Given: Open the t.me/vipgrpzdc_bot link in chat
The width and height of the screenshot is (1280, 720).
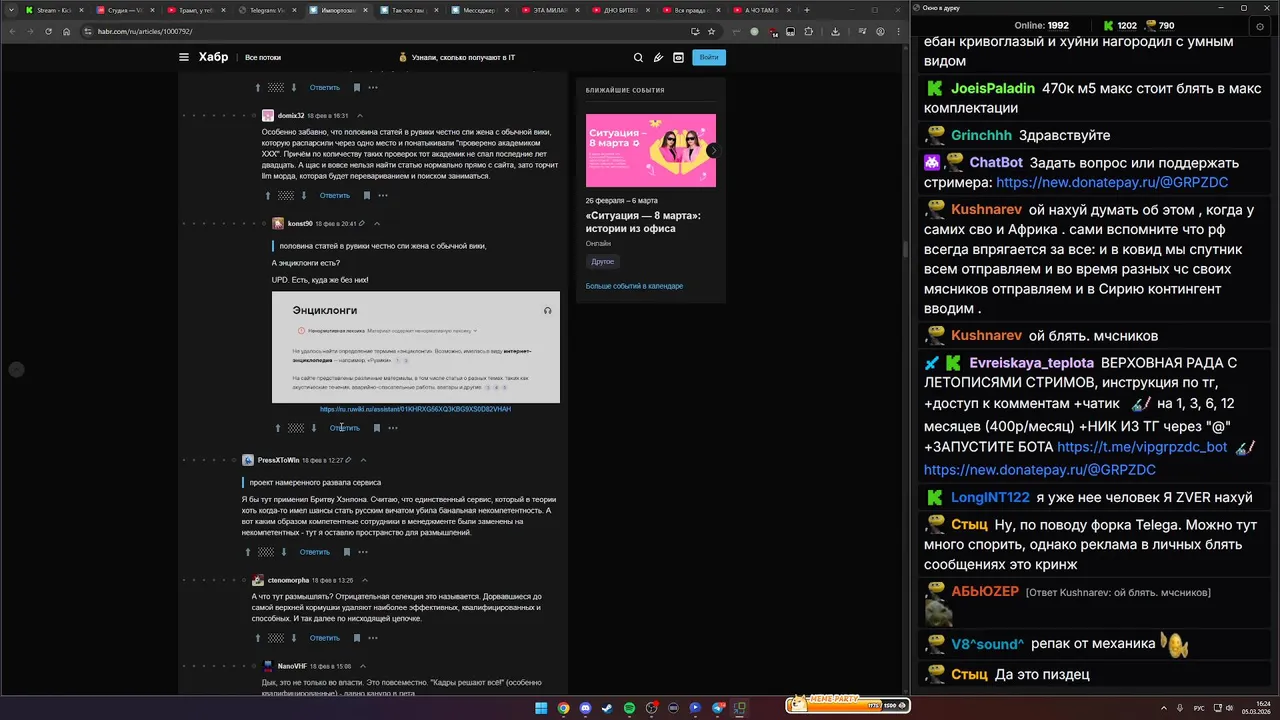Looking at the screenshot, I should 1142,447.
